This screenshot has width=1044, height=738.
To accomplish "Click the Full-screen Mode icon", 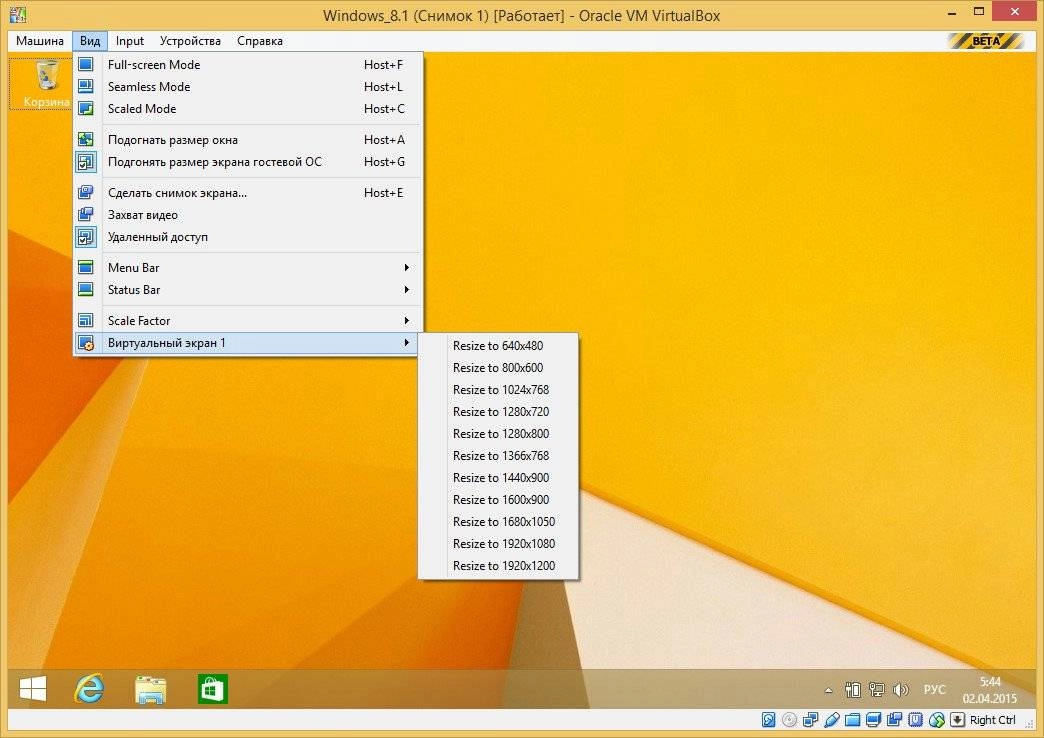I will click(x=86, y=65).
